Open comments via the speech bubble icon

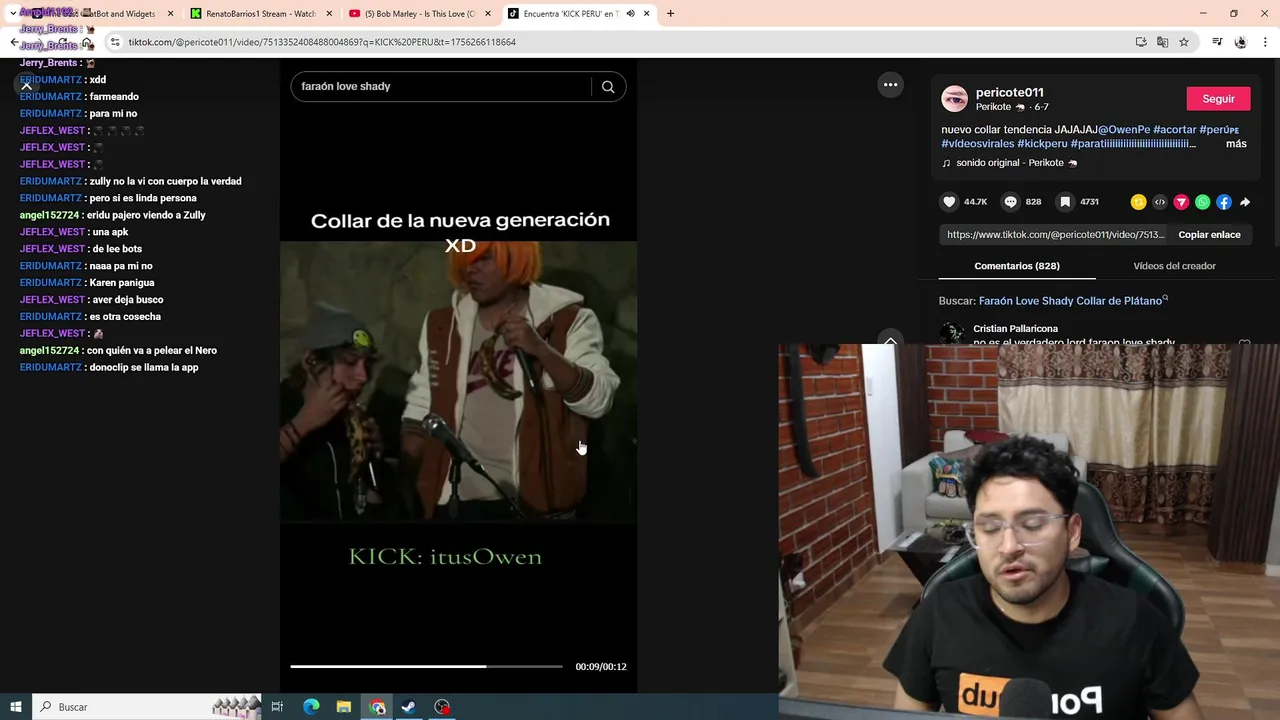[1010, 202]
